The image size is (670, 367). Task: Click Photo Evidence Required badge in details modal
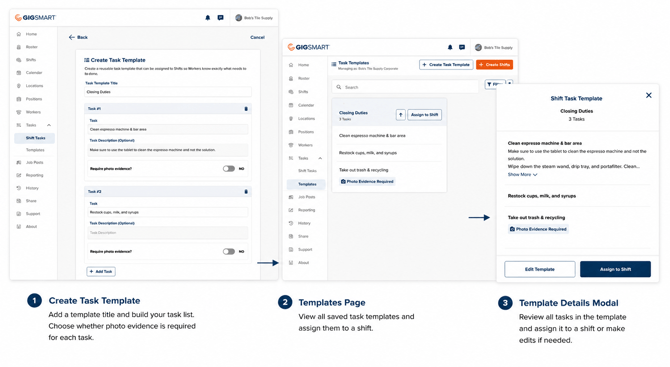point(538,229)
